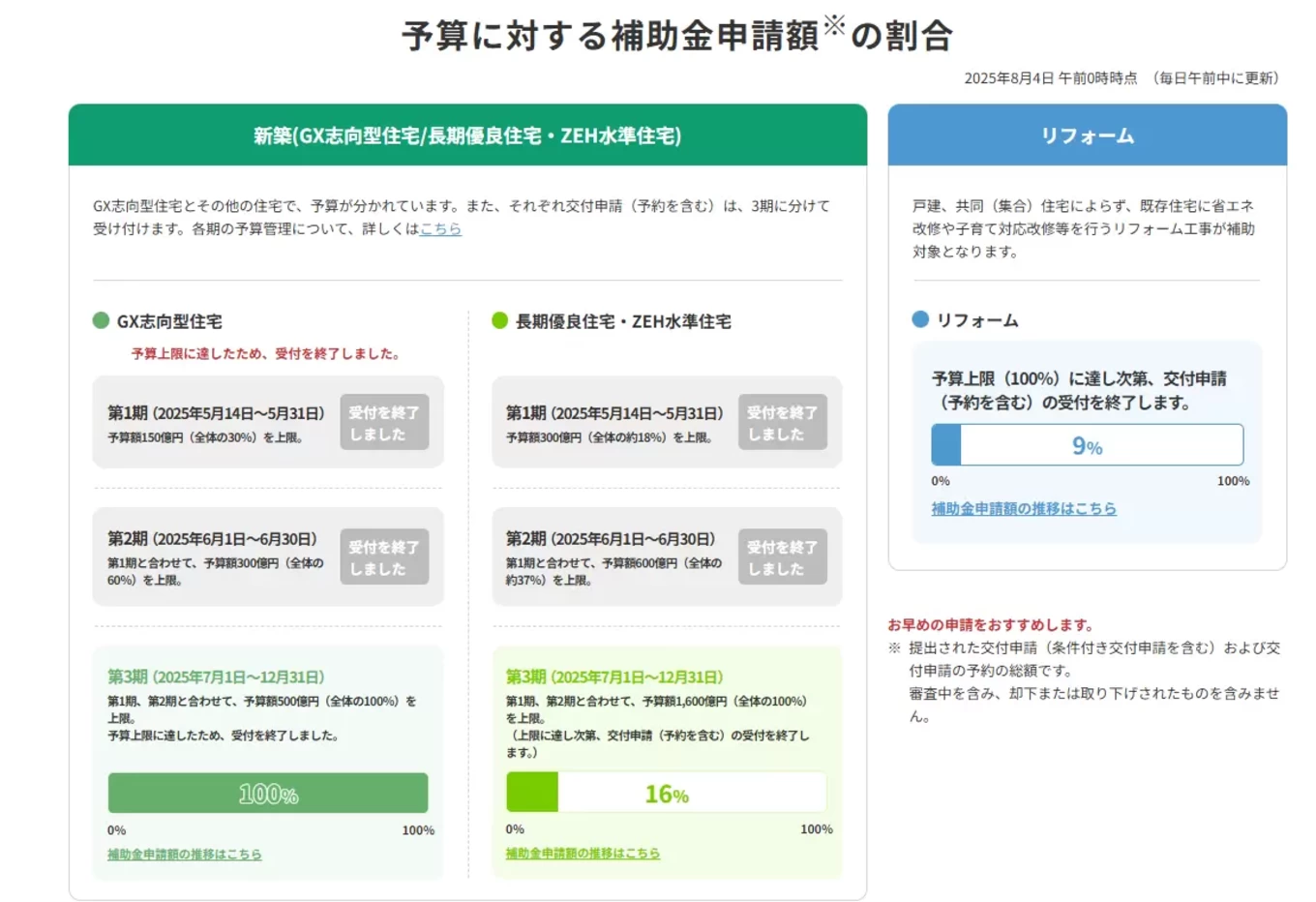1316x902 pixels.
Task: Click the green dot beside 長期優良住宅・ZEH水準住宅
Action: (x=499, y=320)
